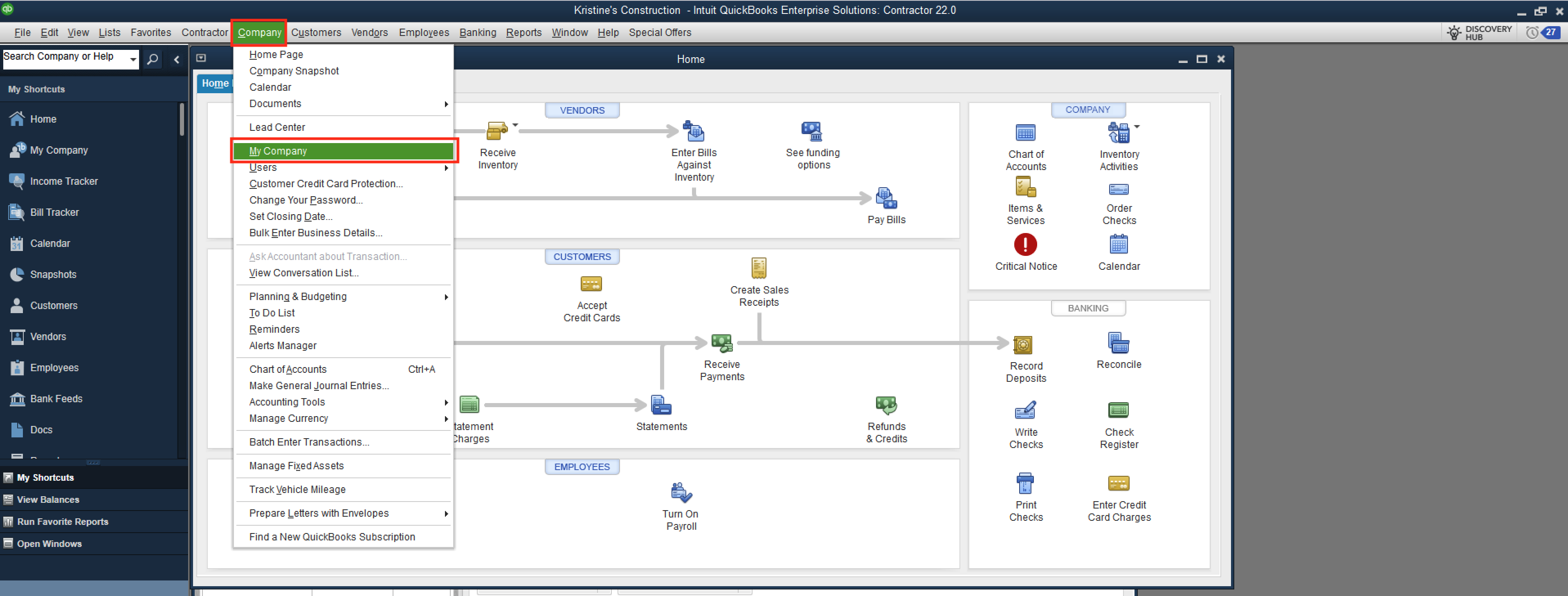This screenshot has height=596, width=1568.
Task: Open the Turn On Payroll icon
Action: tap(681, 493)
